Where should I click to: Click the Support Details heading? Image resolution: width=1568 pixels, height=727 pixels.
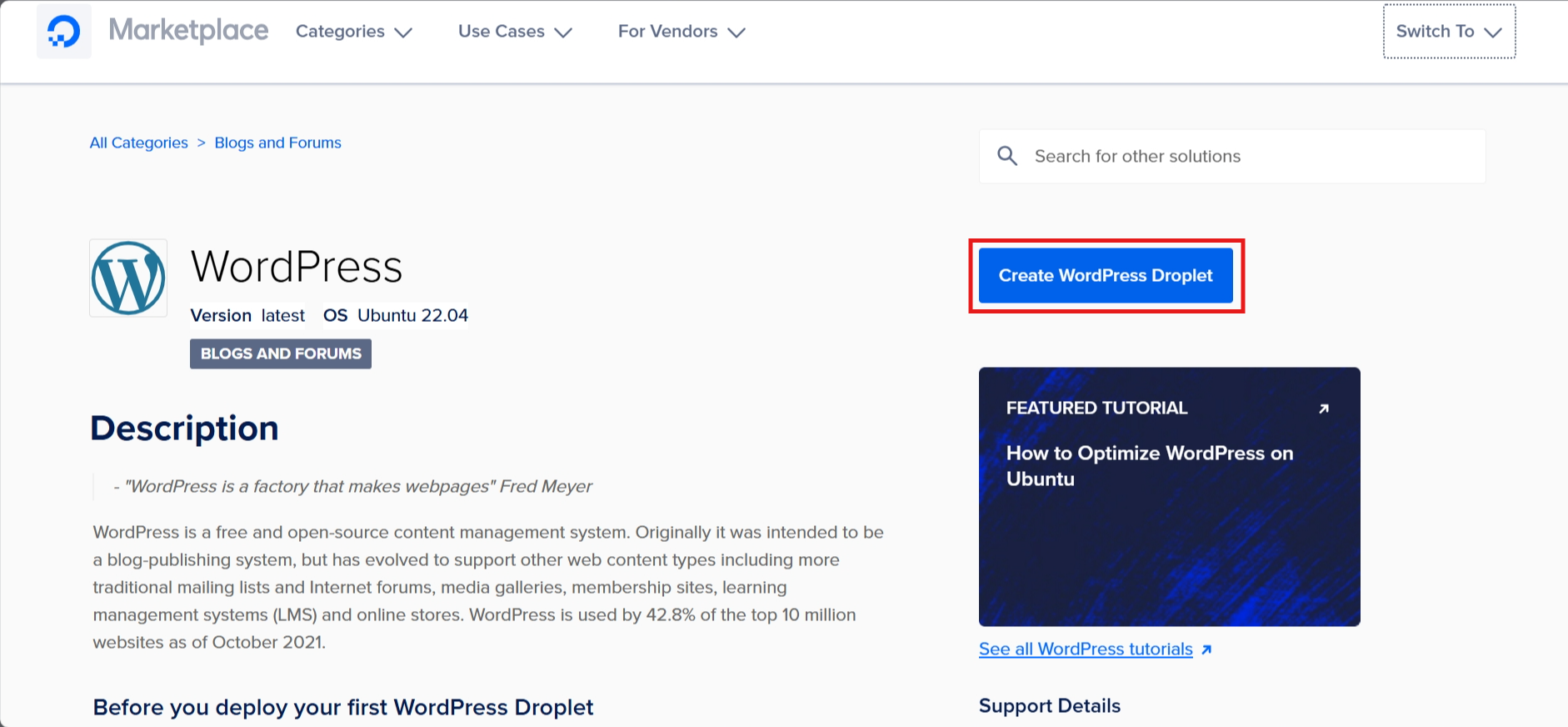pos(1050,706)
